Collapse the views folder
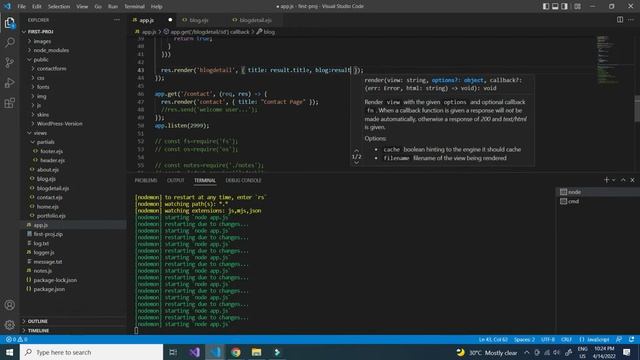640x360 pixels. 73,133
